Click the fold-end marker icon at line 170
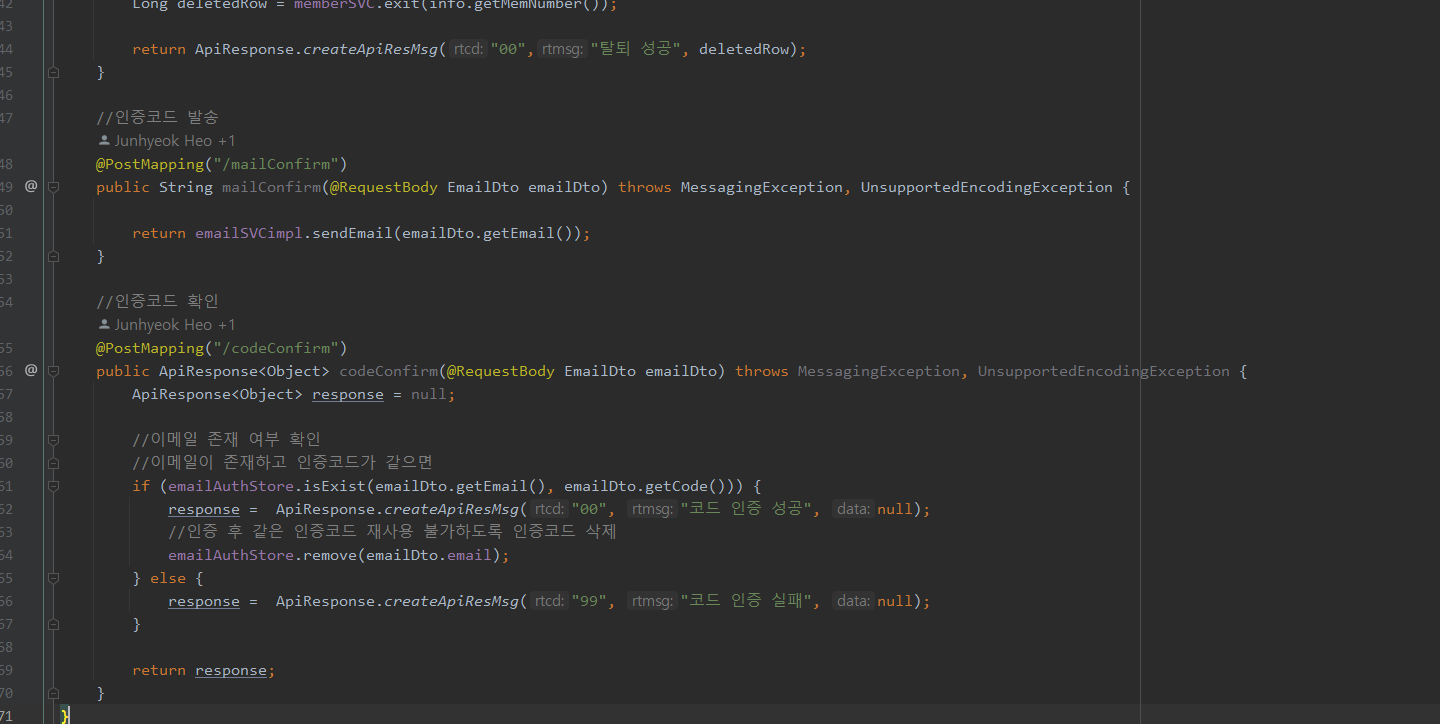 click(x=53, y=693)
